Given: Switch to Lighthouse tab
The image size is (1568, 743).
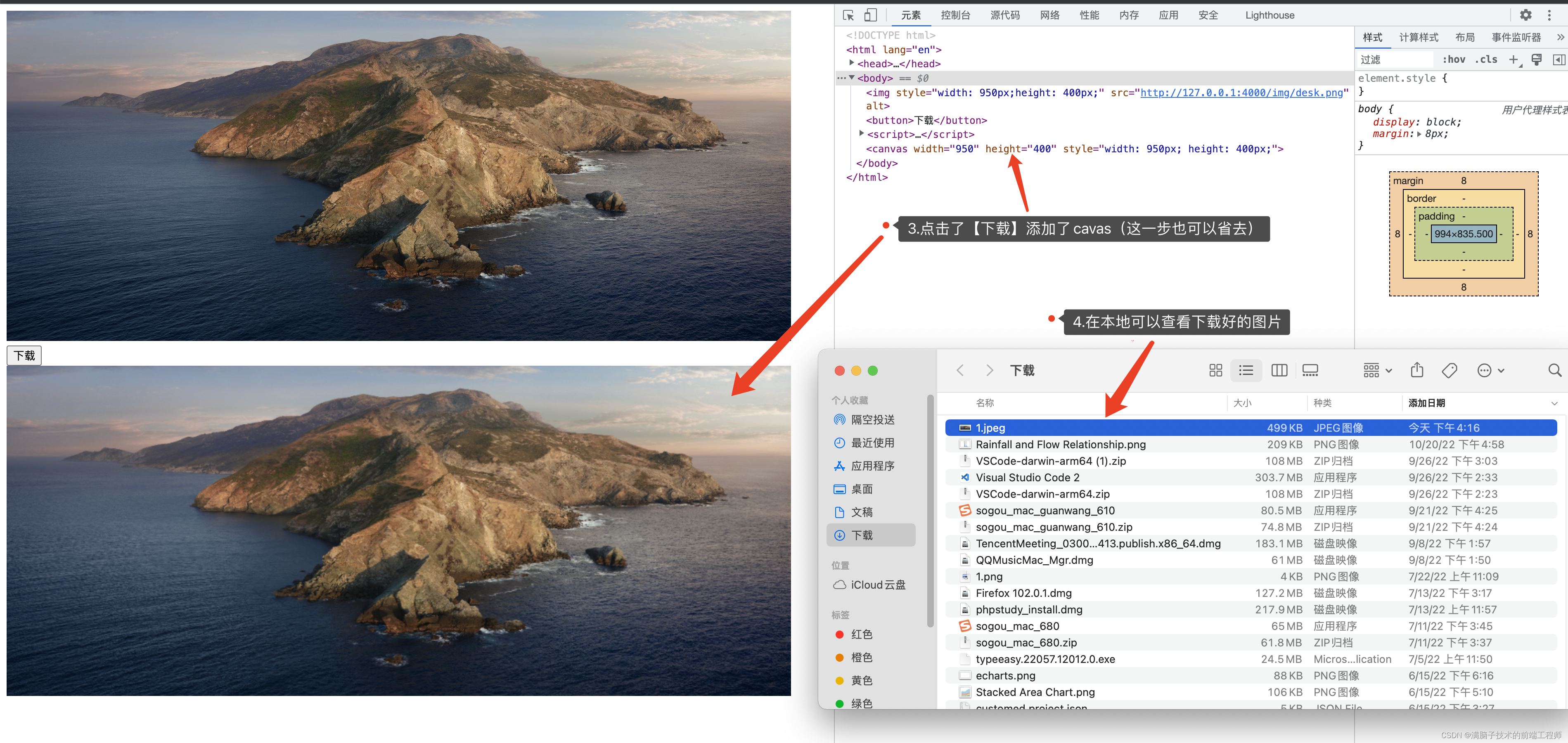Looking at the screenshot, I should (x=1269, y=15).
